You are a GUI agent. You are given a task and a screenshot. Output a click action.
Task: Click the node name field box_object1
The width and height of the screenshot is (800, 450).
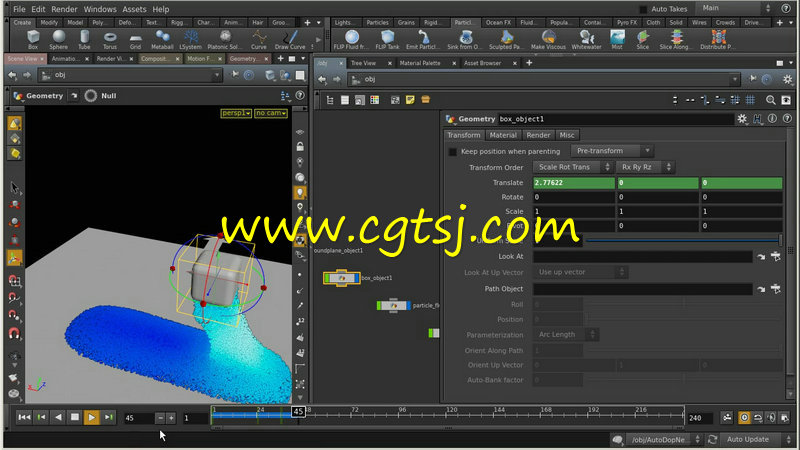[x=615, y=119]
